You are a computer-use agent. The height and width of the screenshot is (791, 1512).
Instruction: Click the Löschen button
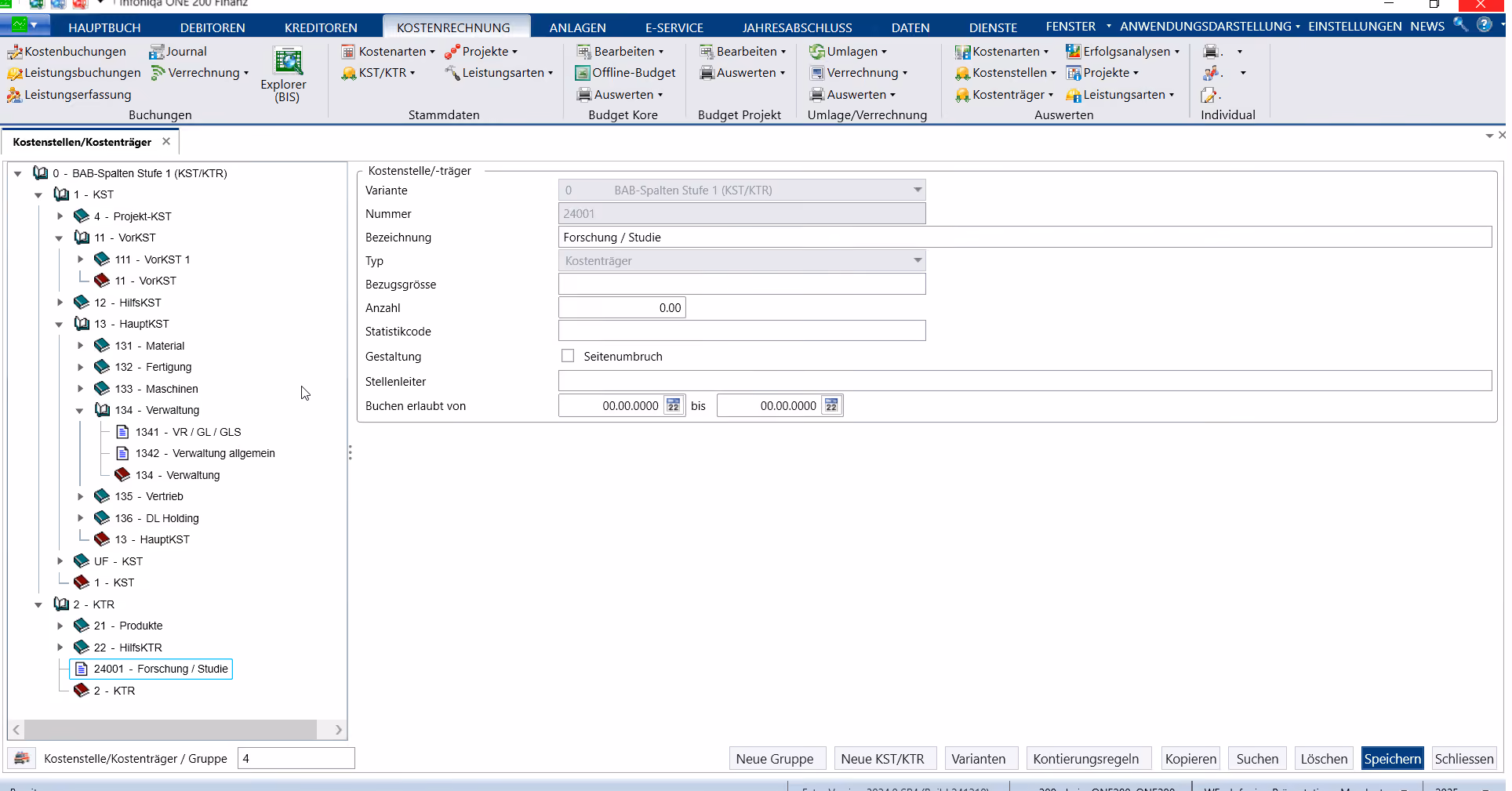coord(1325,759)
